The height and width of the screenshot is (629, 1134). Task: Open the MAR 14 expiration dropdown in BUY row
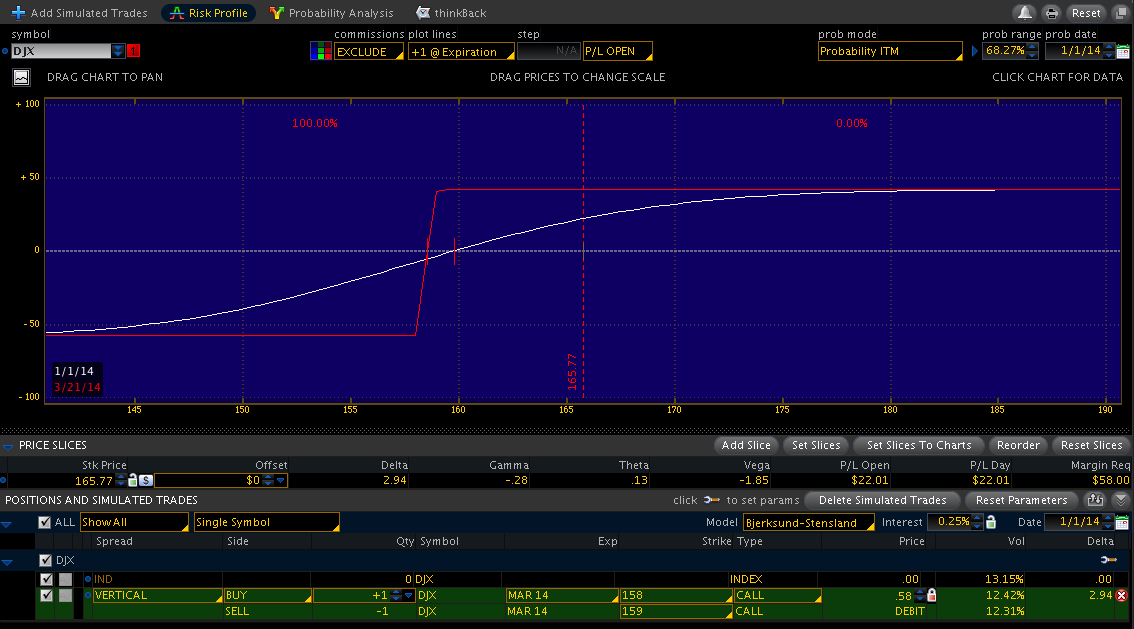tap(562, 595)
